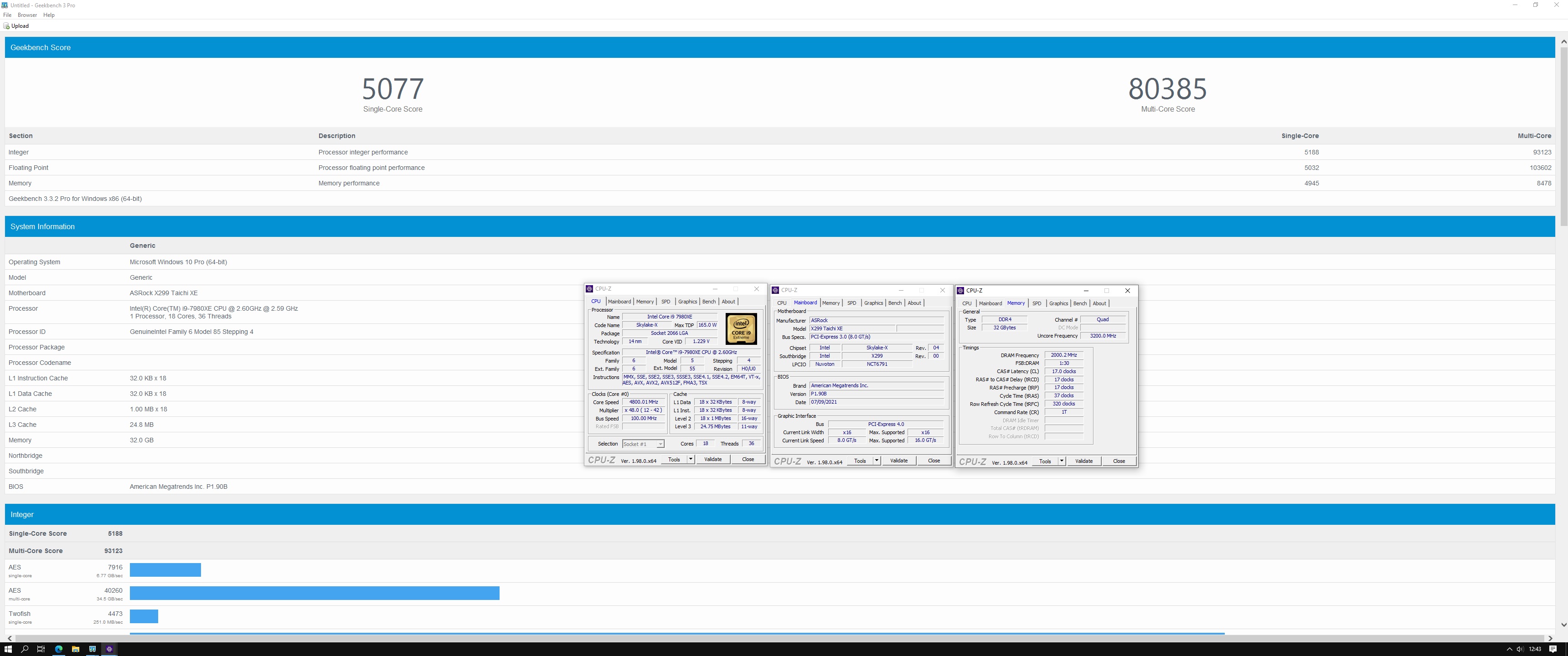Open the Browser menu
Viewport: 1568px width, 656px height.
(27, 15)
